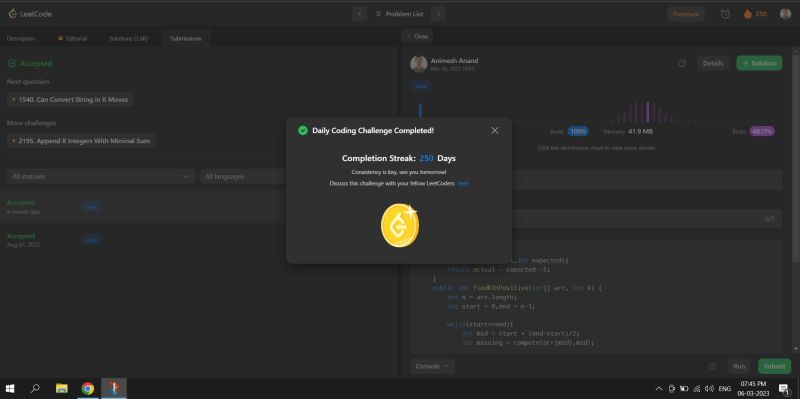800x399 pixels.
Task: Click the green Solution button
Action: 759,63
